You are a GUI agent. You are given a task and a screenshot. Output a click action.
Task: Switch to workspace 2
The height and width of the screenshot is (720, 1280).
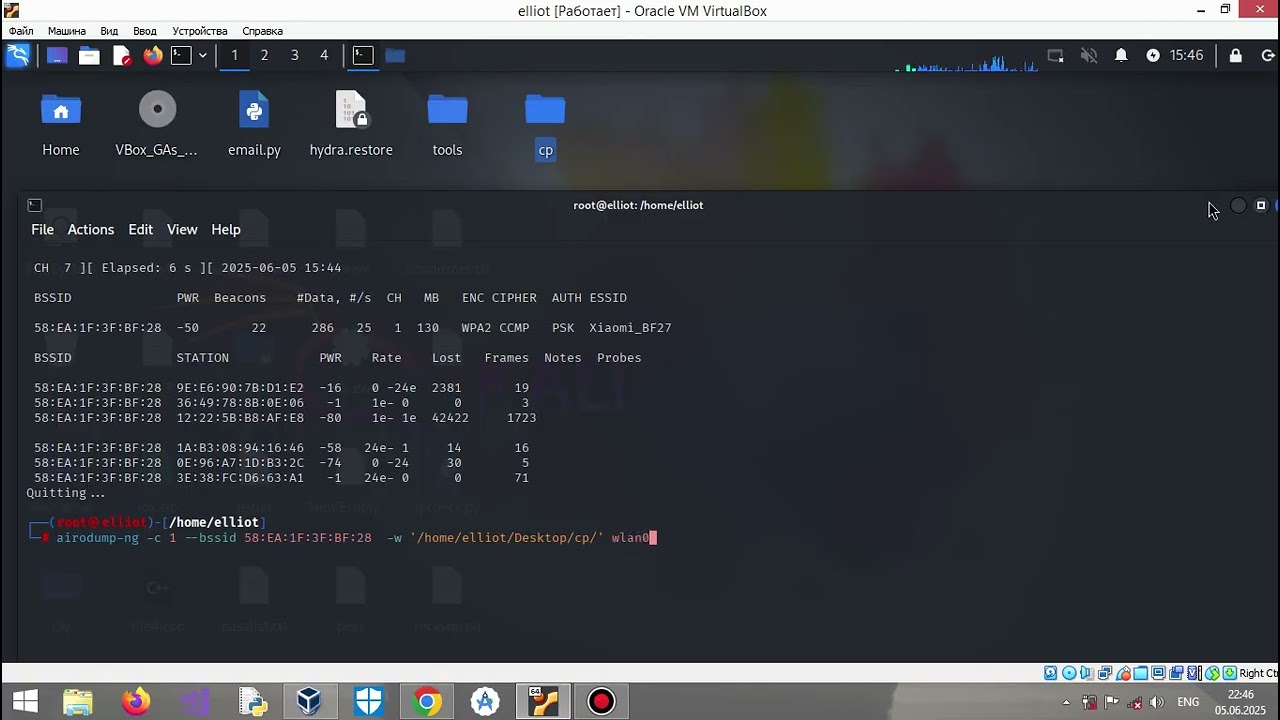coord(264,55)
